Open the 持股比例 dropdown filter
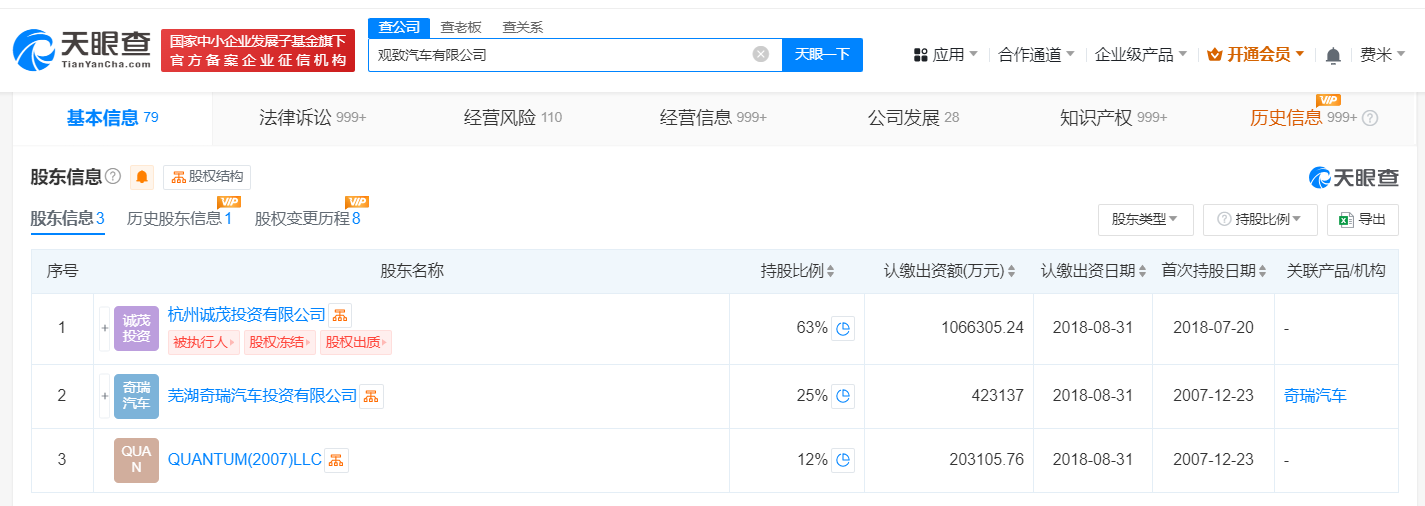This screenshot has height=506, width=1425. (x=1259, y=219)
